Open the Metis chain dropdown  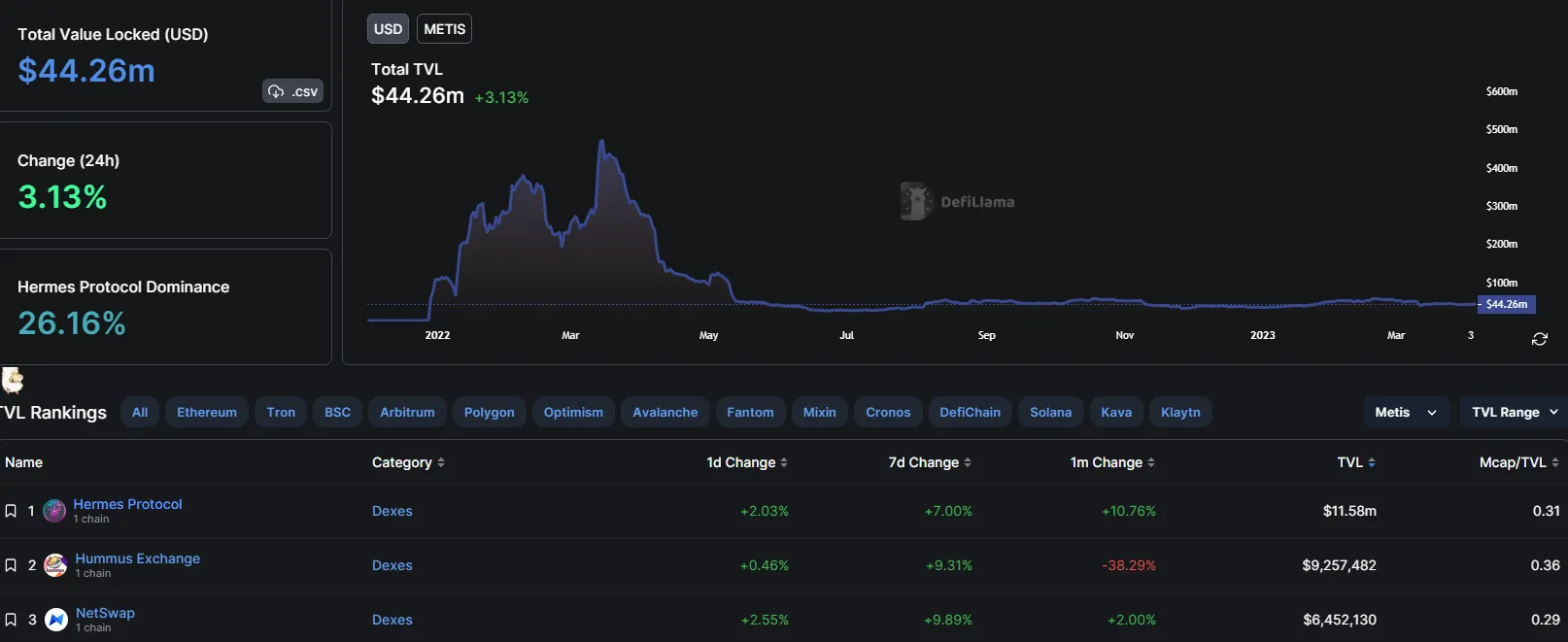[x=1406, y=412]
